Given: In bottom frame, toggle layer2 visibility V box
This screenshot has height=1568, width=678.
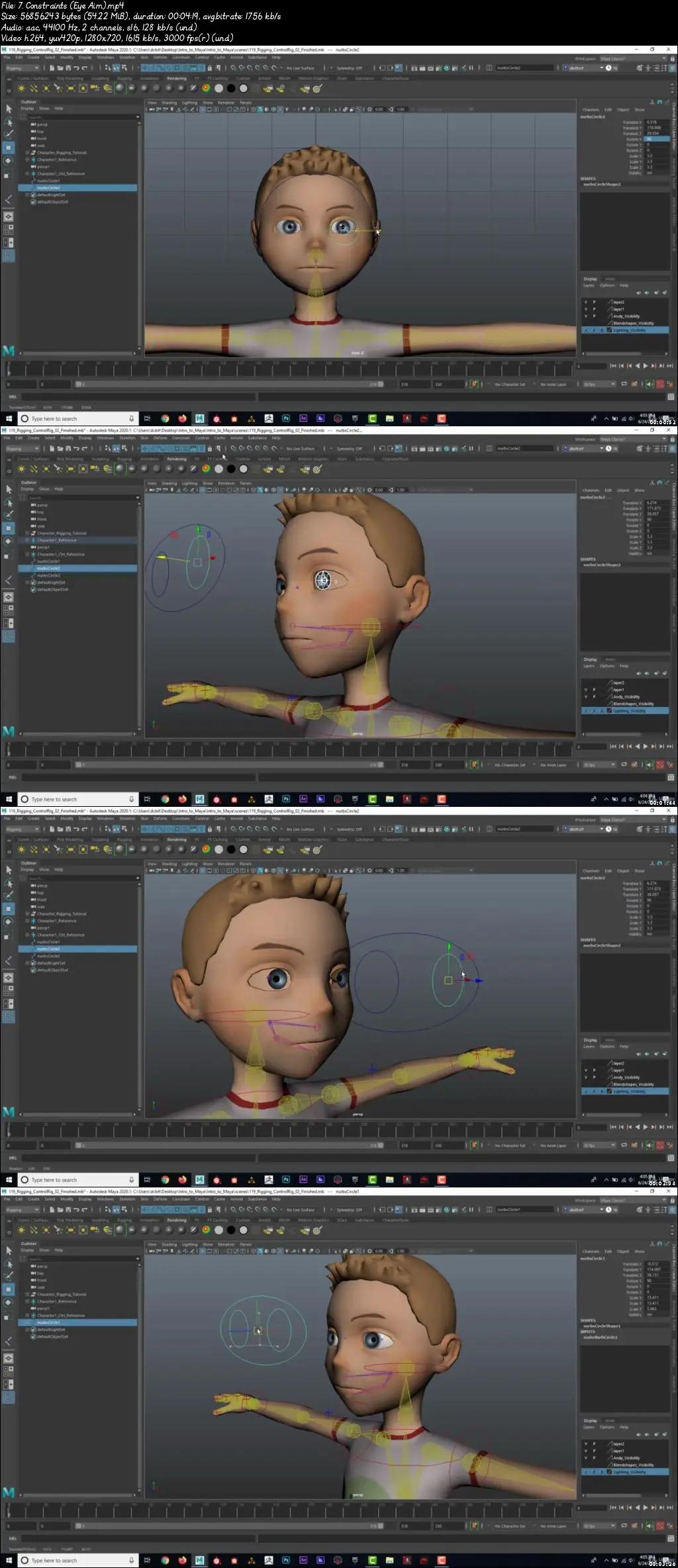Looking at the screenshot, I should click(x=585, y=1444).
